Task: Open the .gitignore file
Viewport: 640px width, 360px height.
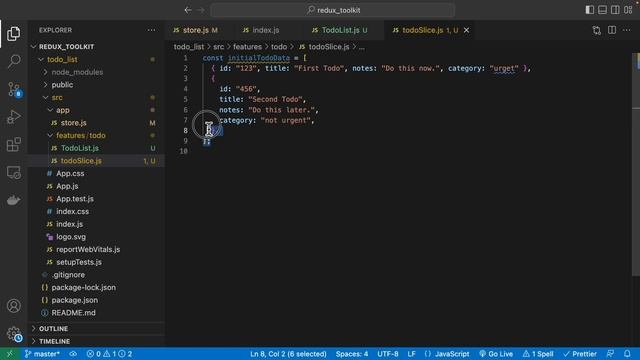Action: [x=68, y=275]
